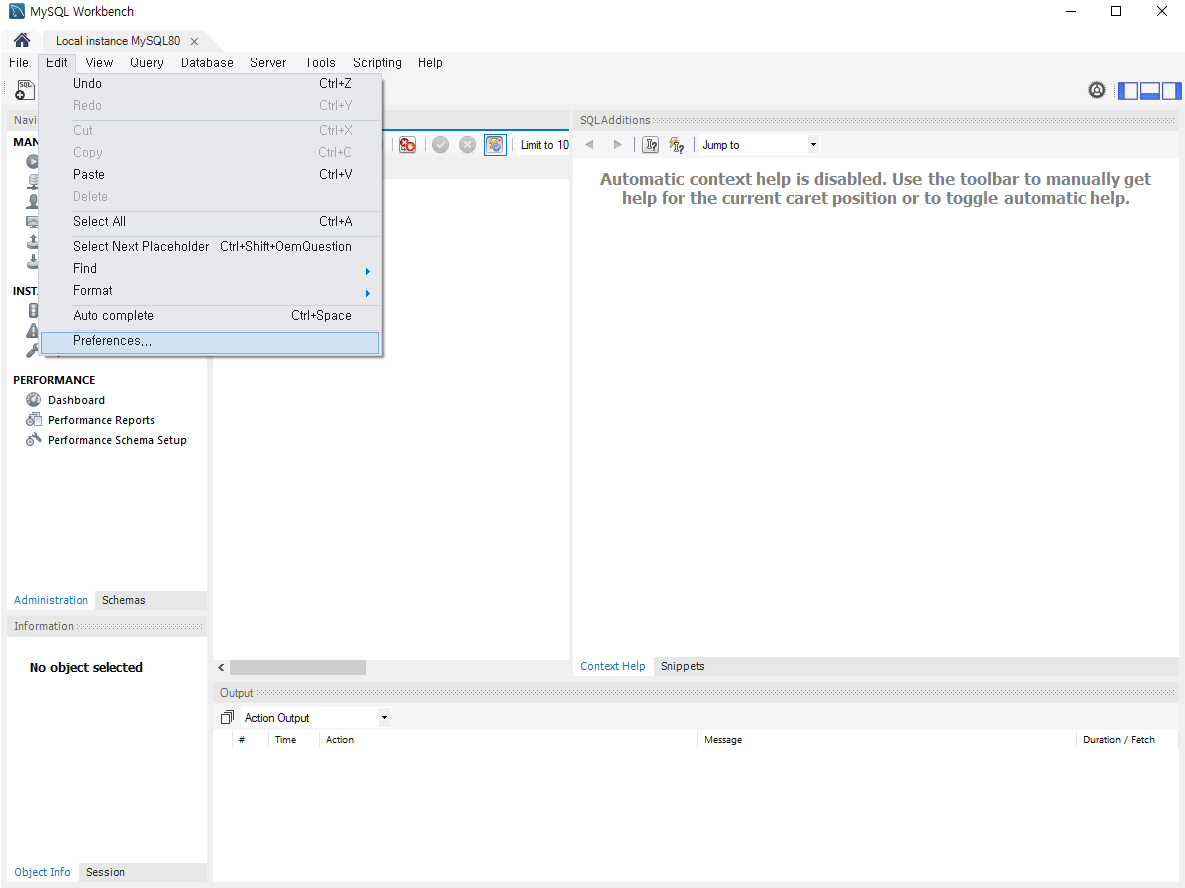Click the settings gear icon in the toolbar

1097,91
